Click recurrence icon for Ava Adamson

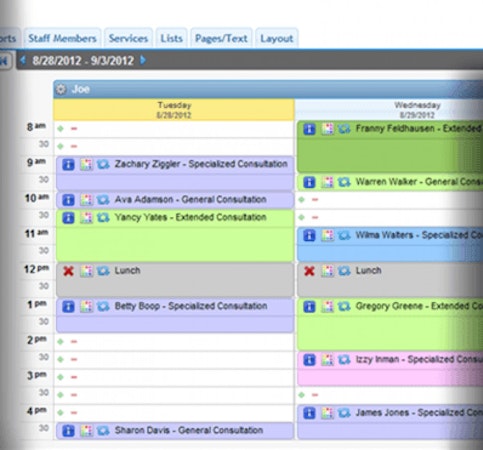[x=103, y=200]
